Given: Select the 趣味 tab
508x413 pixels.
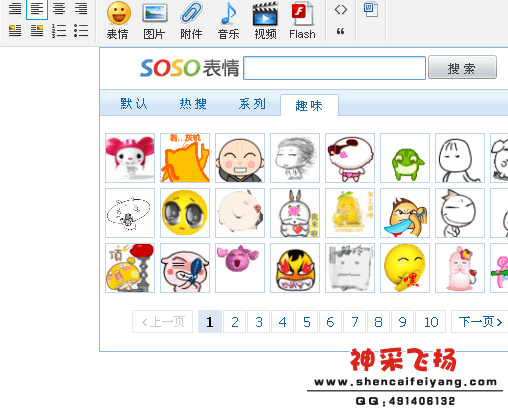Looking at the screenshot, I should (309, 105).
